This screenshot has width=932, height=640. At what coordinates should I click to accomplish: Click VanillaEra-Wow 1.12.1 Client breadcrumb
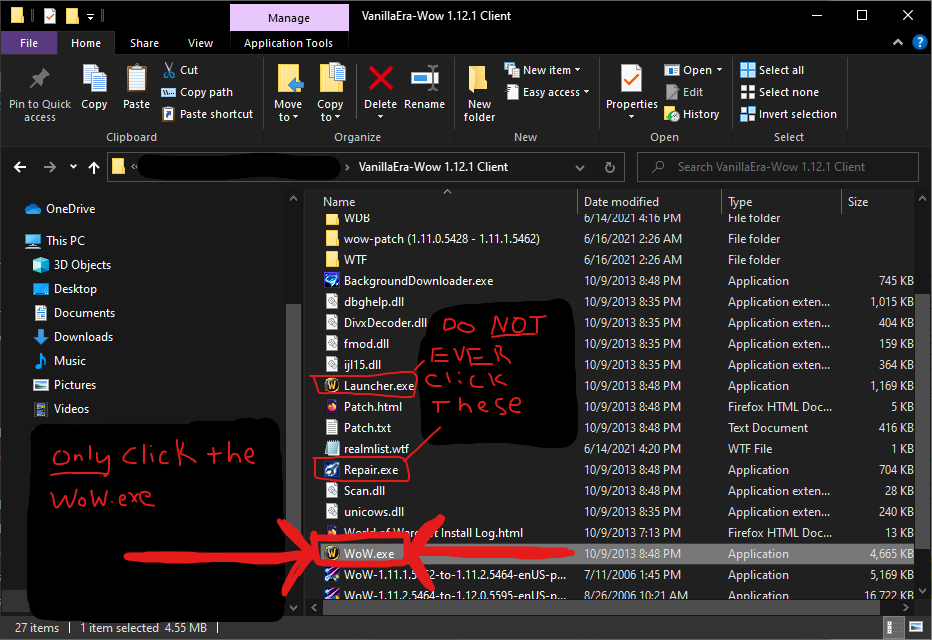(x=433, y=167)
